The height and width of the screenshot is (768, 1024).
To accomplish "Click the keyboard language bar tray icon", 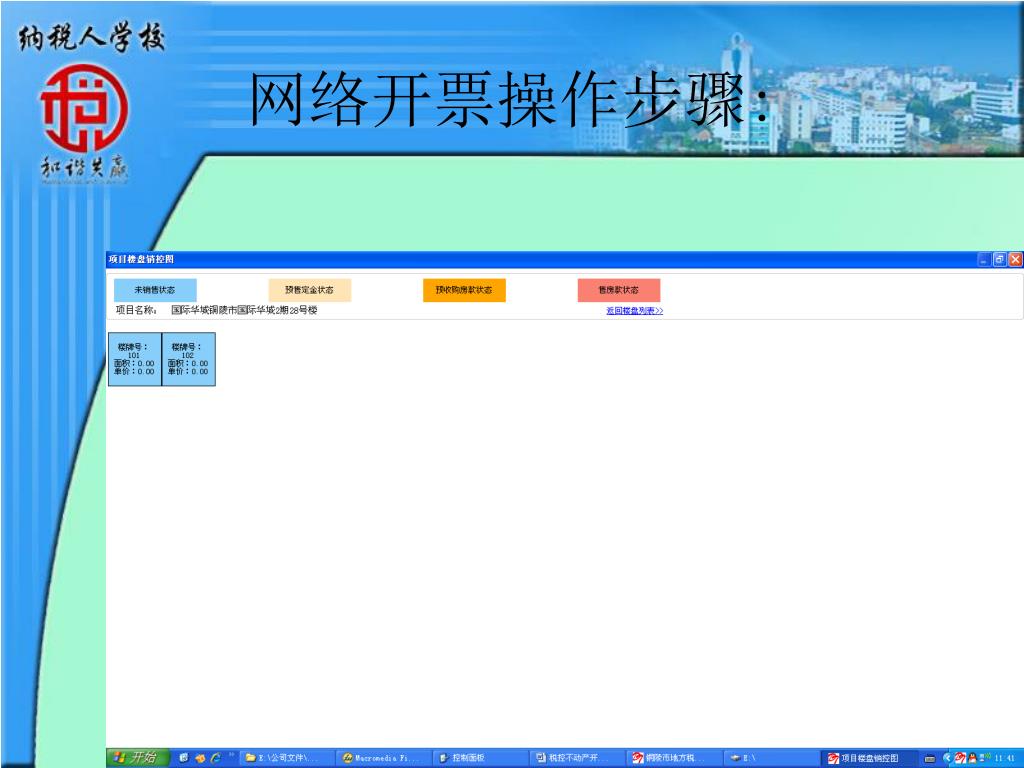I will tap(930, 759).
